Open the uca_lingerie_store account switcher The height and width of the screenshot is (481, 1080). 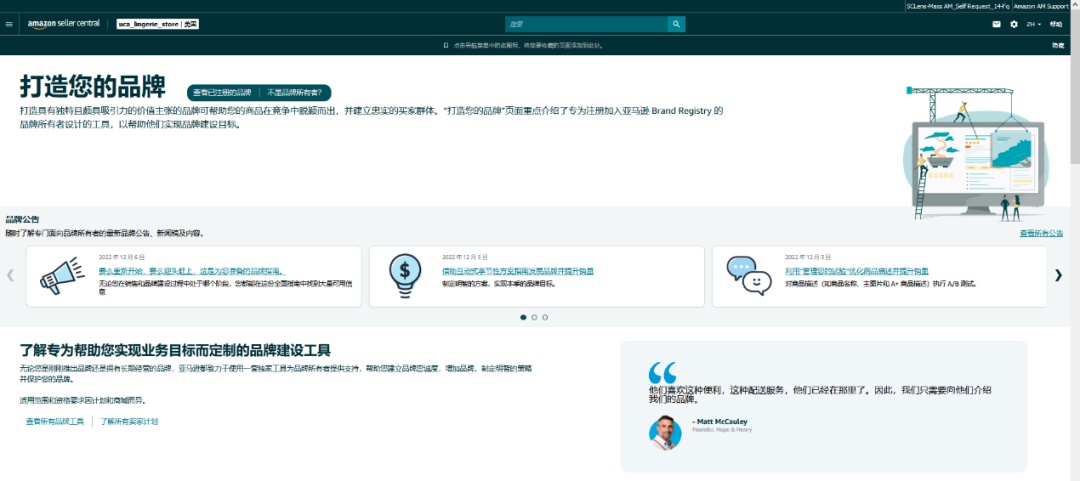[x=158, y=24]
